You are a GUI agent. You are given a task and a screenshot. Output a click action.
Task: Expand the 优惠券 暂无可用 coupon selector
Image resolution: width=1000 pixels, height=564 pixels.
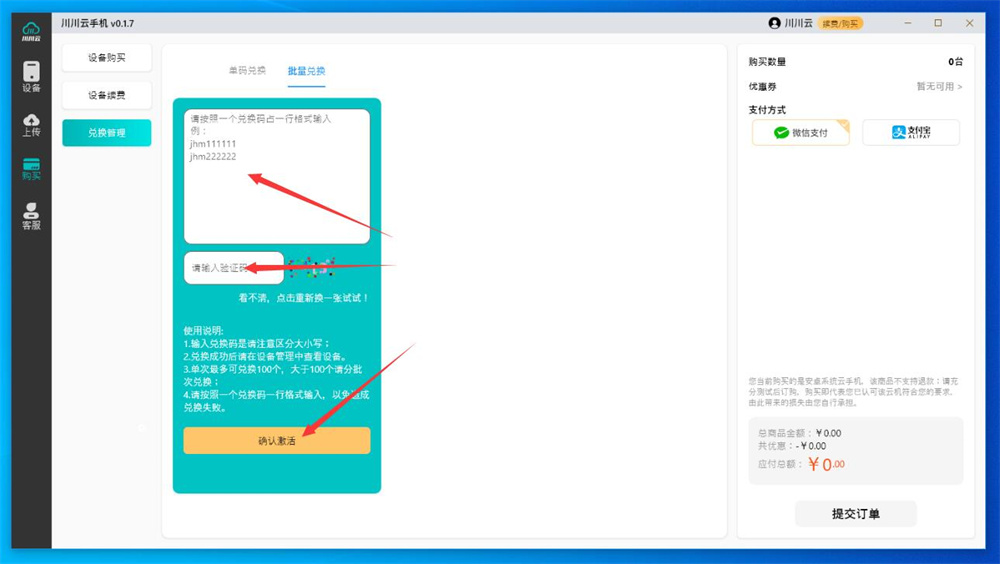pyautogui.click(x=939, y=87)
